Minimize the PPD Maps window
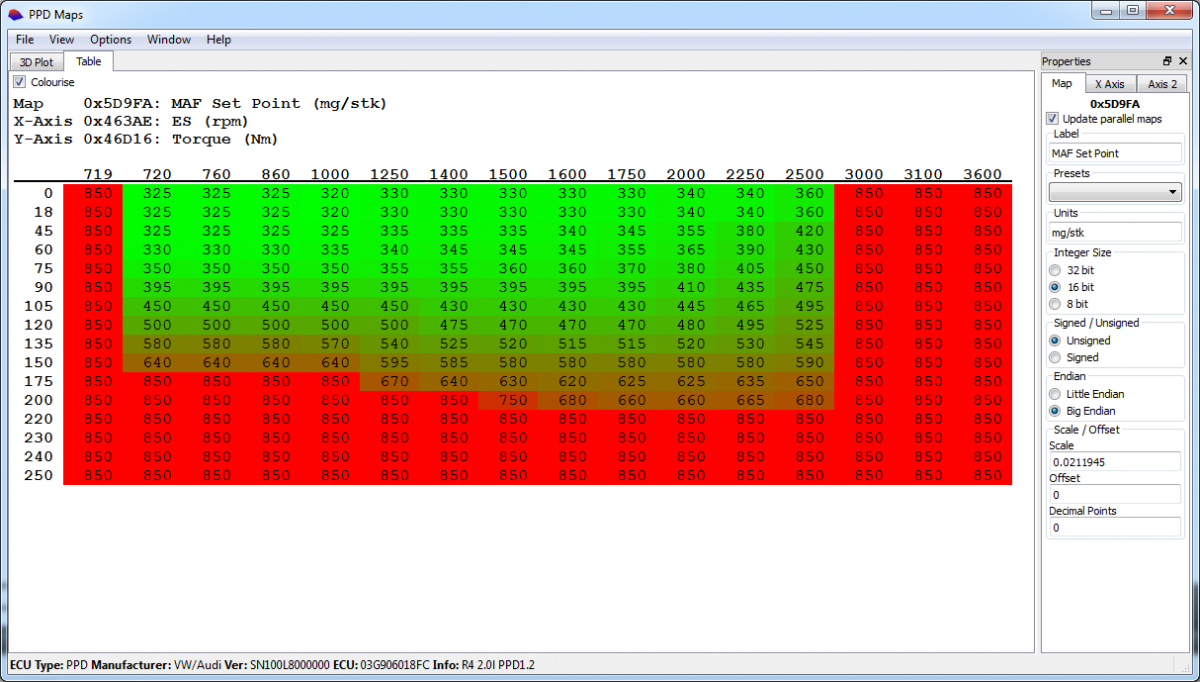This screenshot has height=682, width=1200. click(x=1106, y=10)
